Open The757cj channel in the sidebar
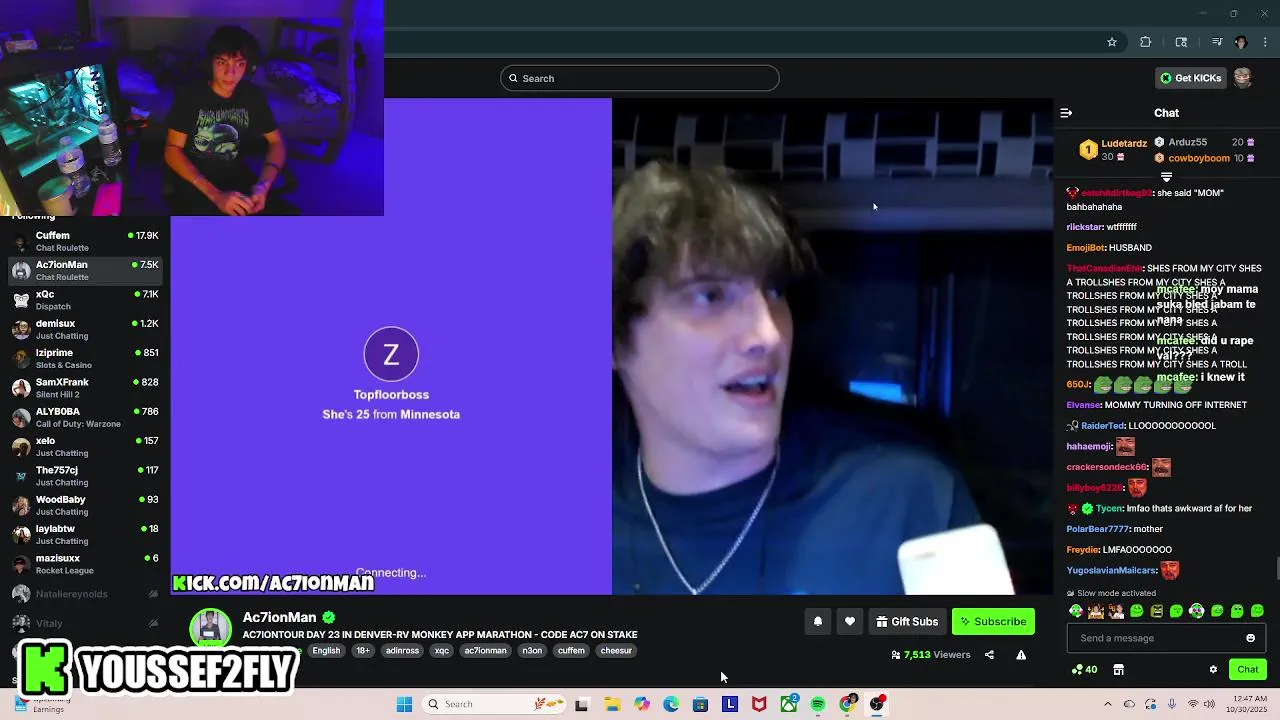The width and height of the screenshot is (1280, 720). pyautogui.click(x=86, y=476)
